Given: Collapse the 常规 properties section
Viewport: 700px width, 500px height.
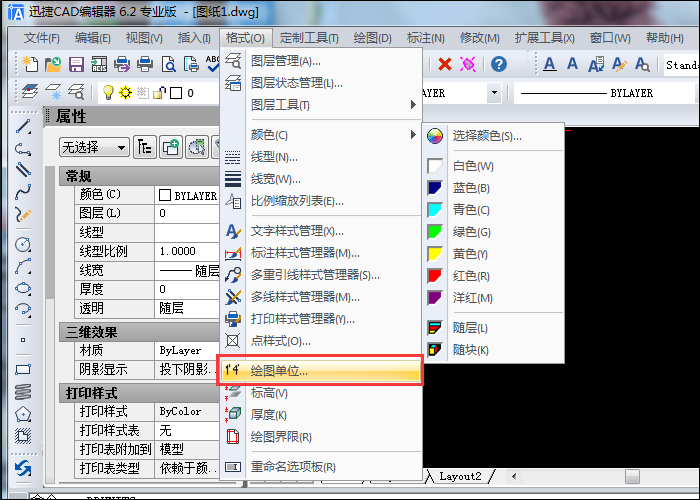Looking at the screenshot, I should (x=139, y=176).
